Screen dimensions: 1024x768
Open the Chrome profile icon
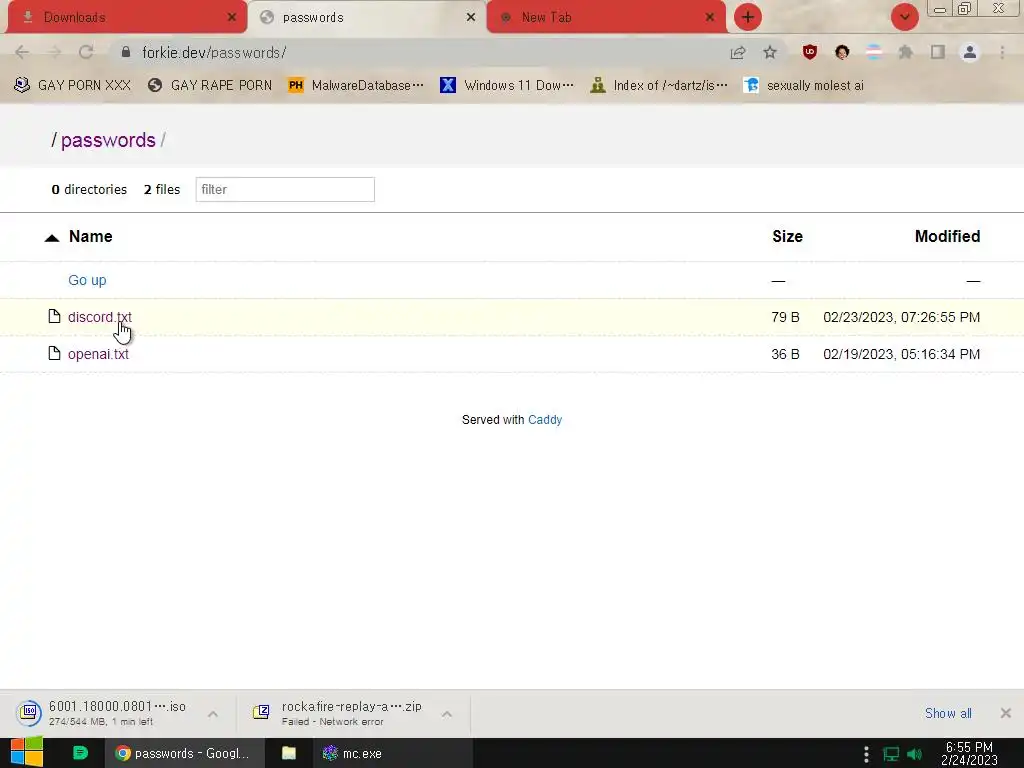970,52
